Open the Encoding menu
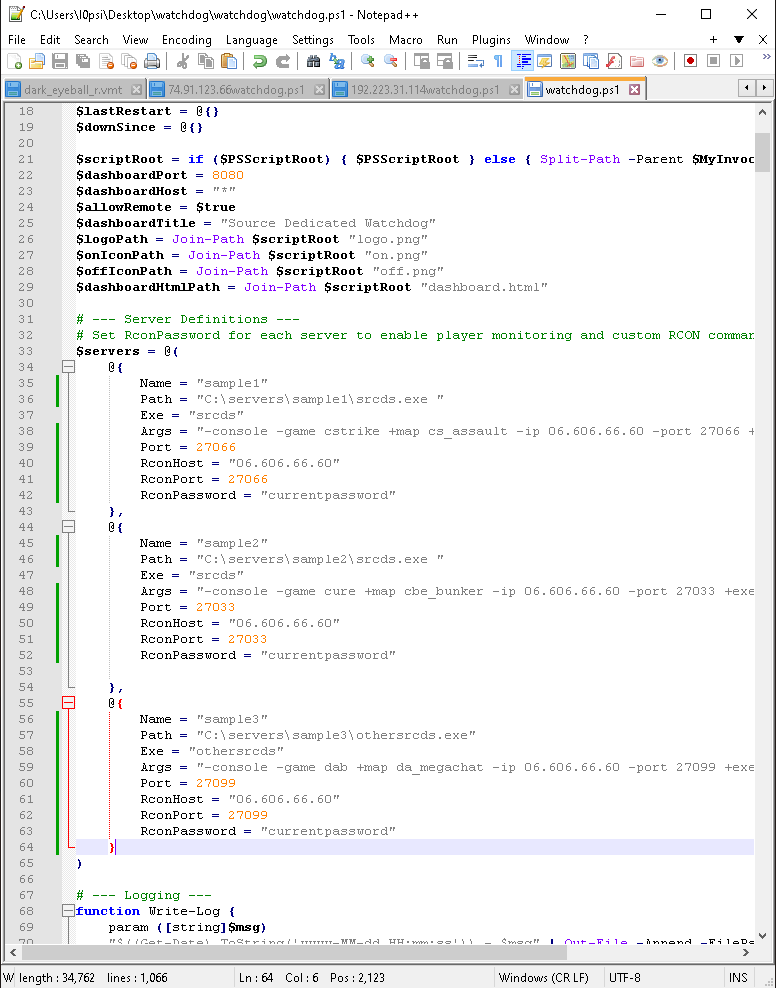This screenshot has width=776, height=988. (186, 40)
